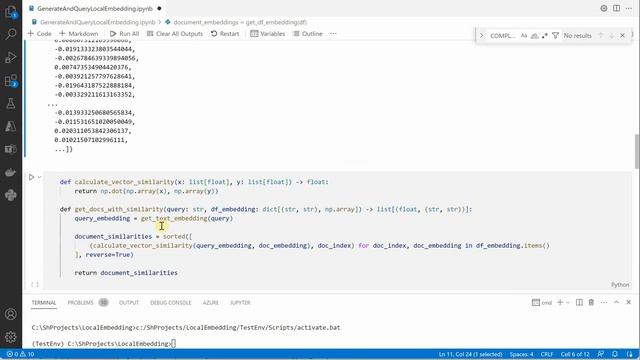Open new terminal profile dropdown arrow
The width and height of the screenshot is (640, 360).
568,302
